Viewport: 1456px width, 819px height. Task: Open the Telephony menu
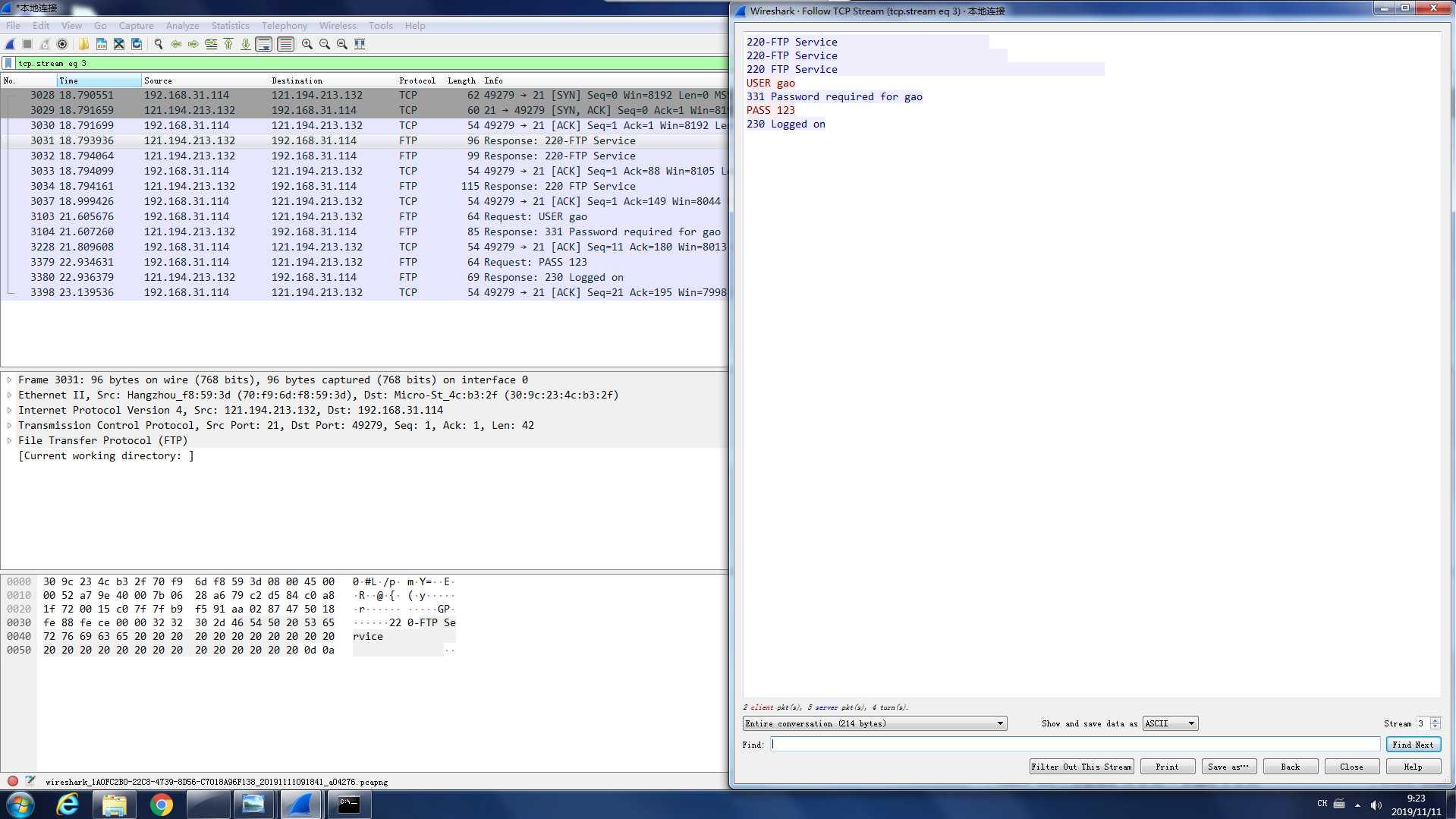tap(285, 25)
